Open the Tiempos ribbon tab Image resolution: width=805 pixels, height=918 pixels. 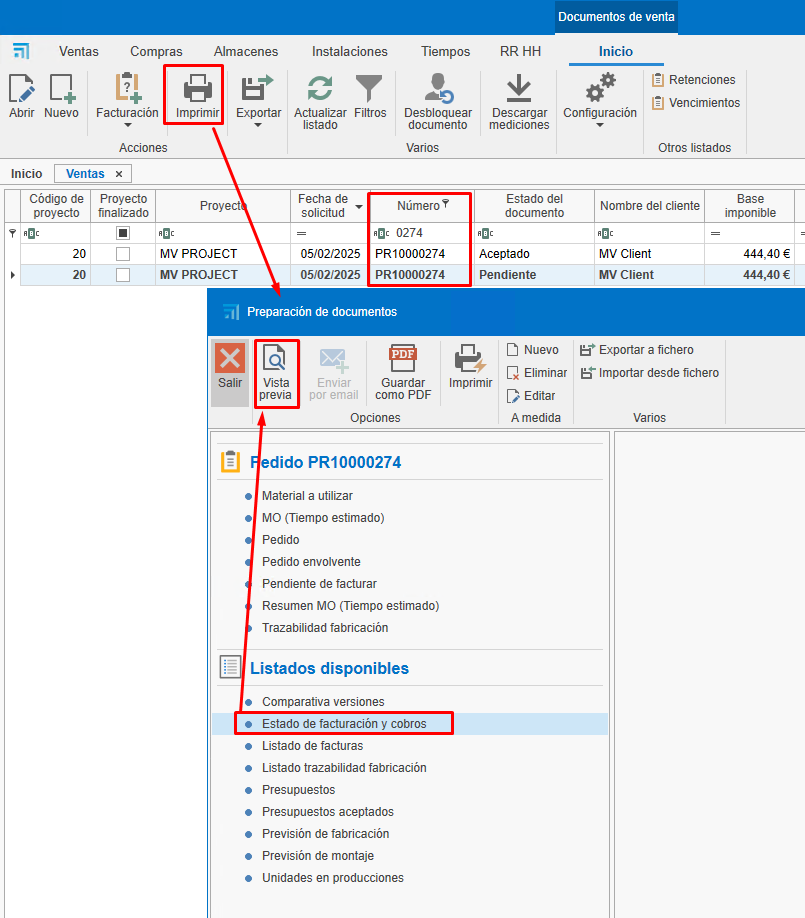(x=446, y=52)
